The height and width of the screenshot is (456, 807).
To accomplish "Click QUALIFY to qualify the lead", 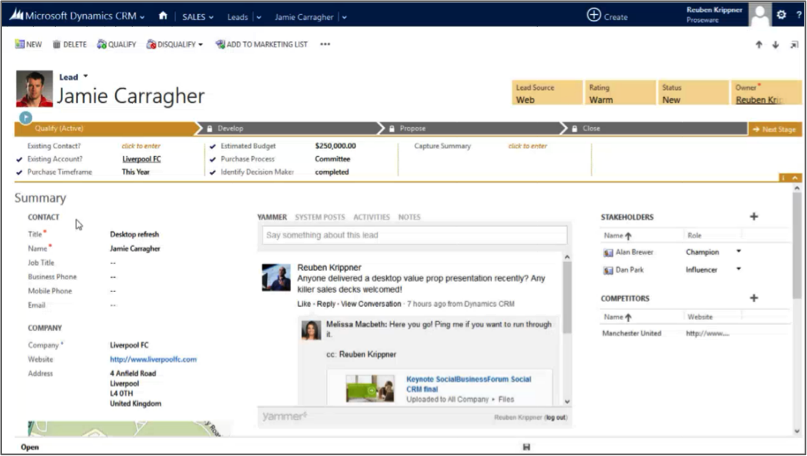I will tap(116, 44).
